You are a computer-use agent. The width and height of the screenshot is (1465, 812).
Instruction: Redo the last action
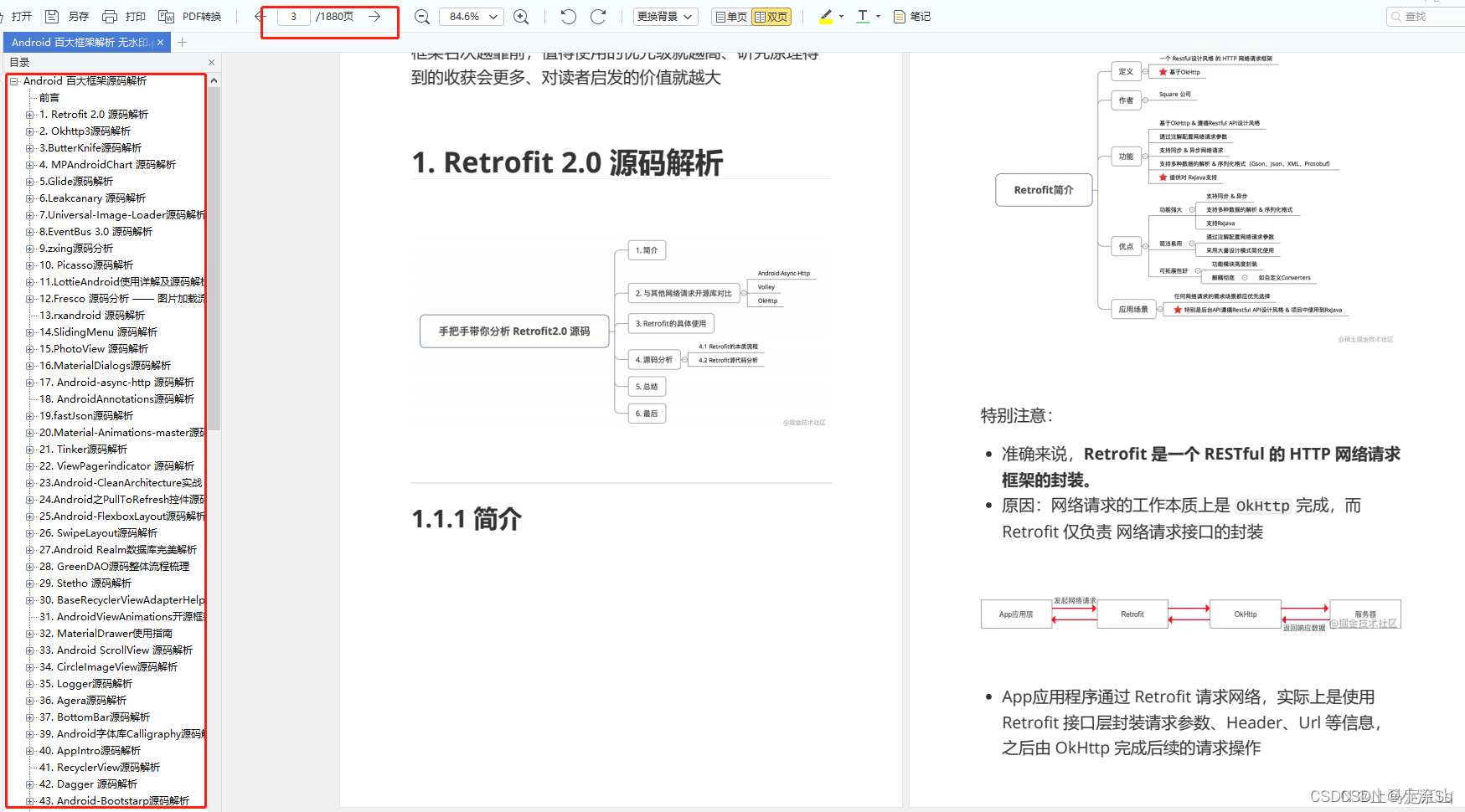point(597,16)
